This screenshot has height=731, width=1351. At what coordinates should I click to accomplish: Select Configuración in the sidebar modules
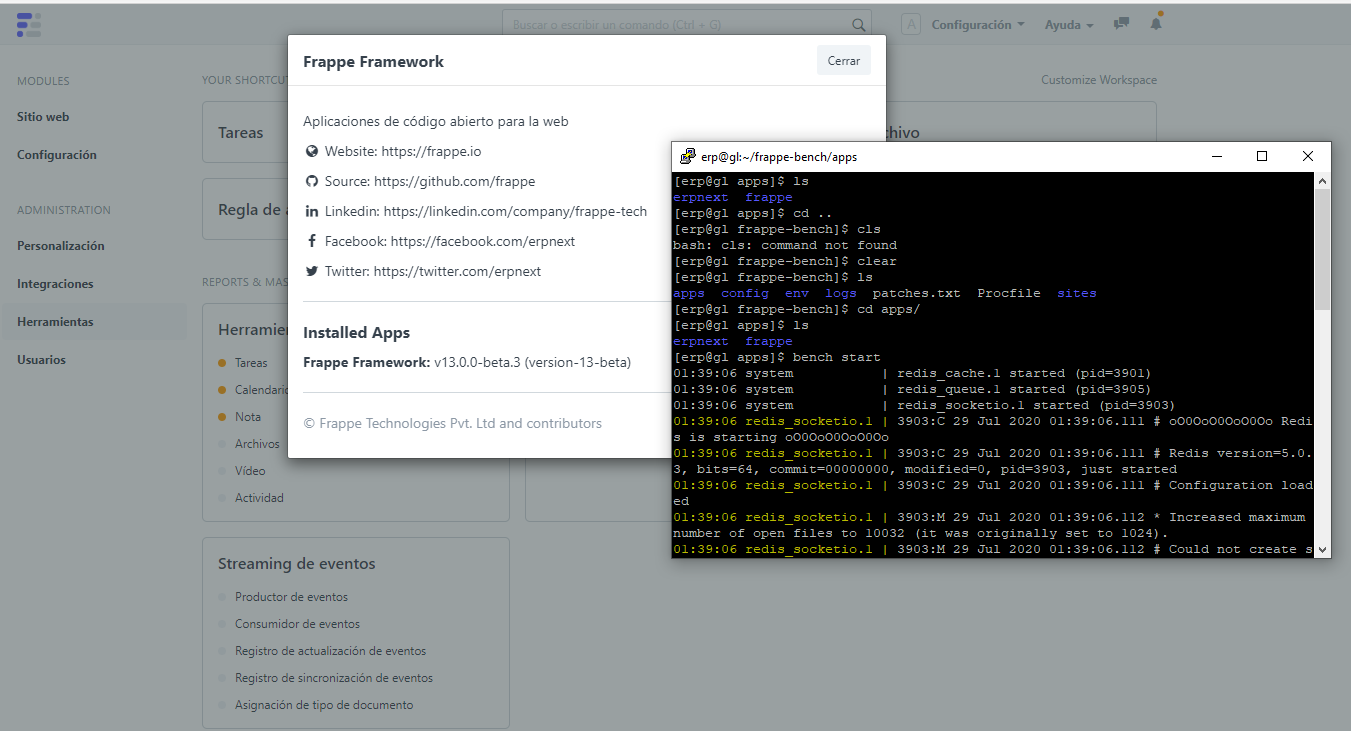point(57,155)
